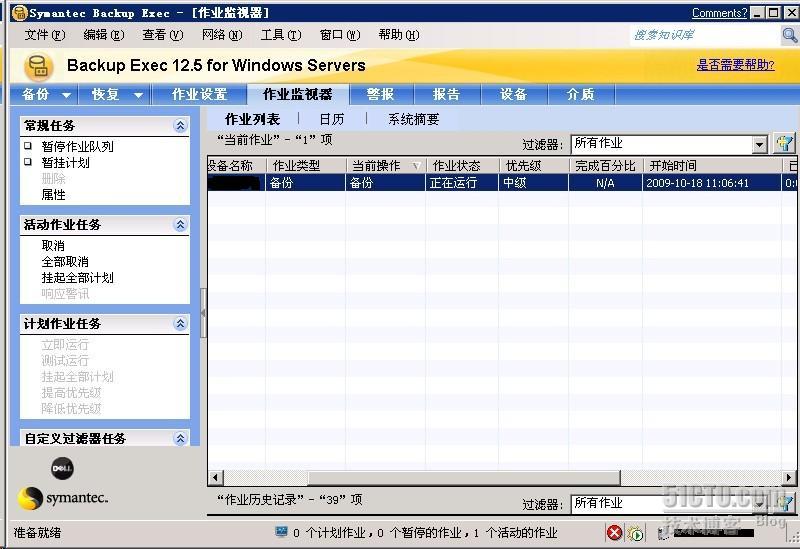Click the Comments? link in title bar

click(x=719, y=13)
